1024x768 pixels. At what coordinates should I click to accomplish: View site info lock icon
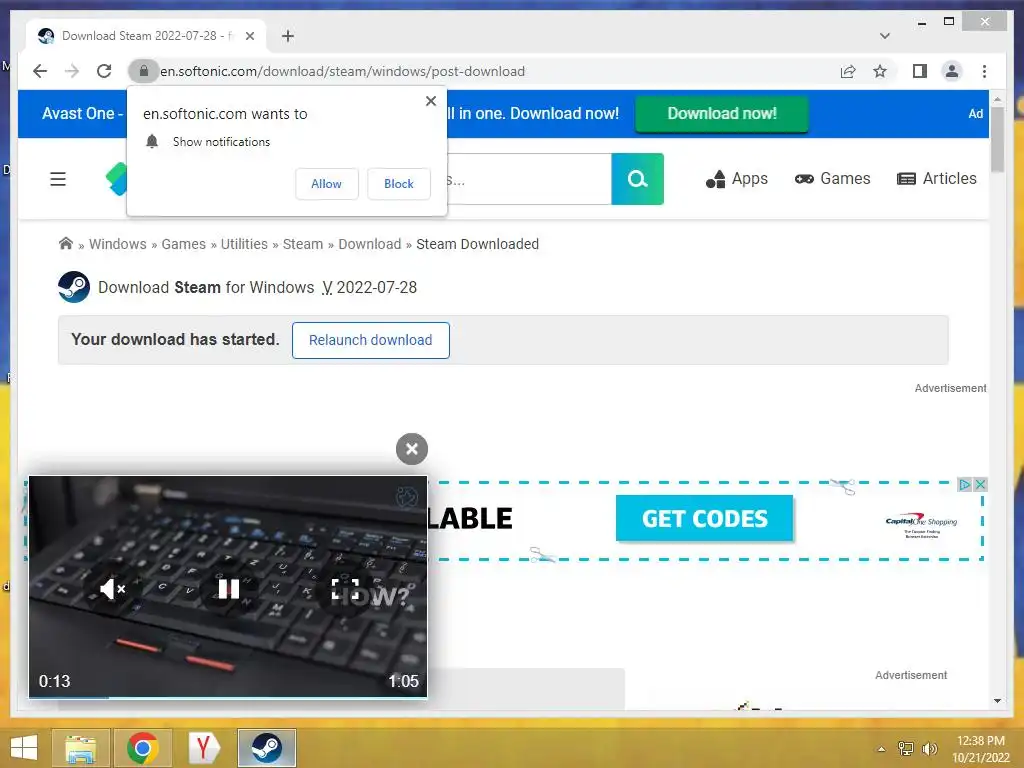(144, 71)
